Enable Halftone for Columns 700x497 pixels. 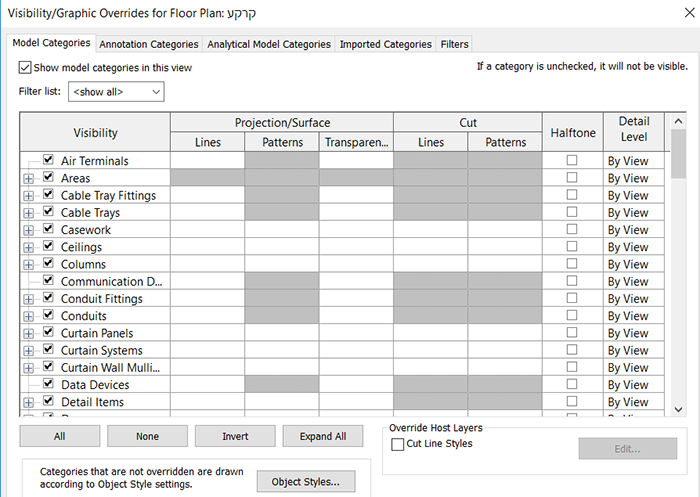pyautogui.click(x=572, y=263)
